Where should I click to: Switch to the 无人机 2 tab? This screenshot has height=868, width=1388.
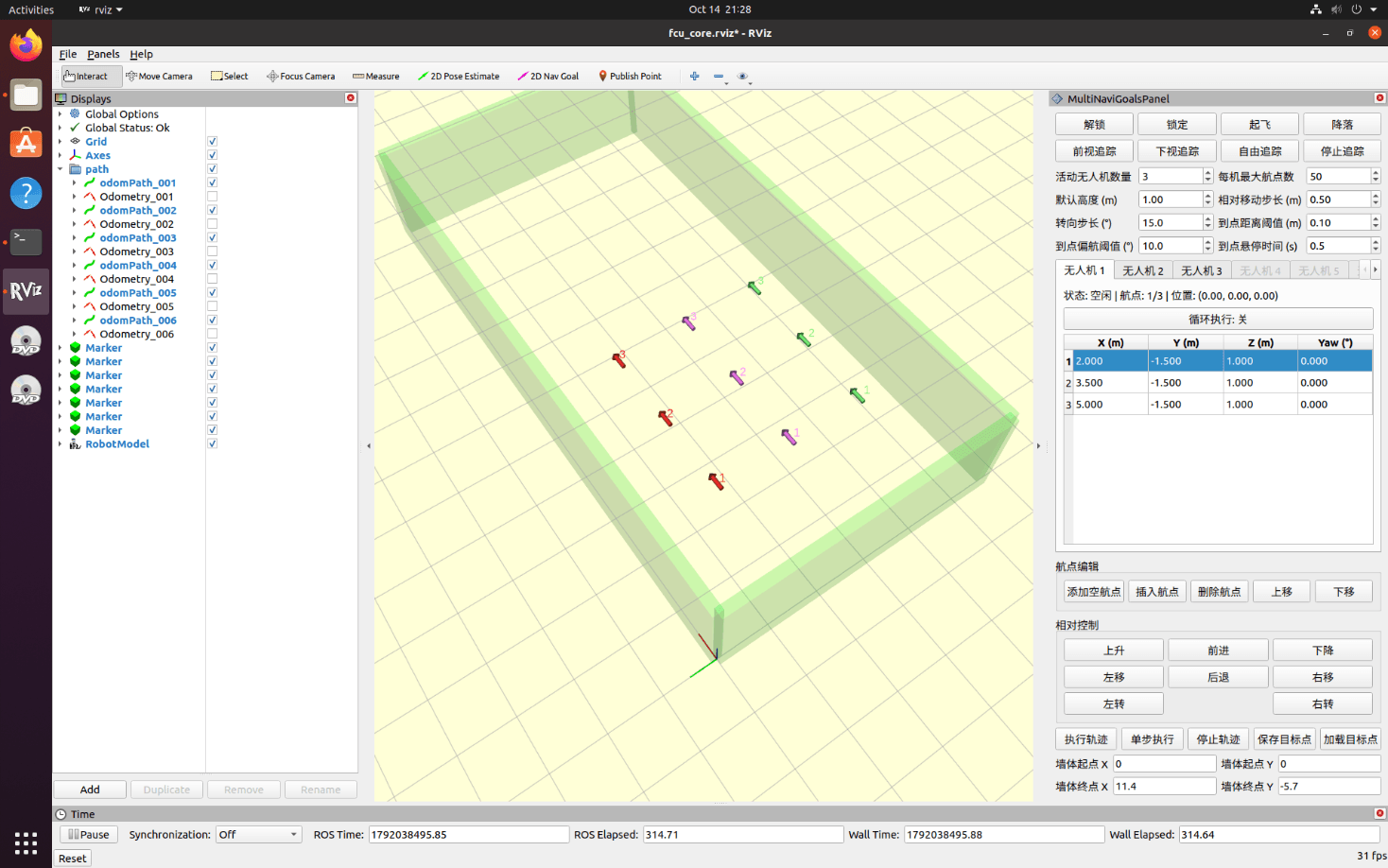point(1143,270)
